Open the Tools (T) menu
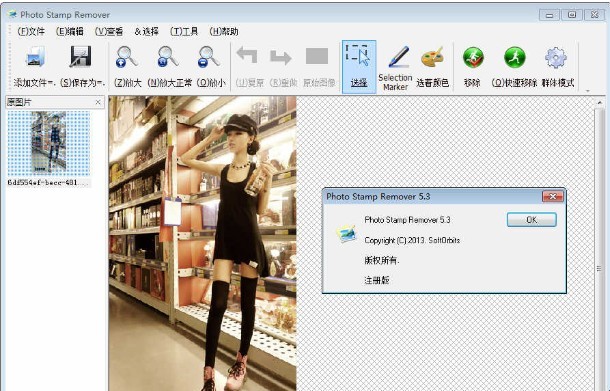 coord(184,32)
